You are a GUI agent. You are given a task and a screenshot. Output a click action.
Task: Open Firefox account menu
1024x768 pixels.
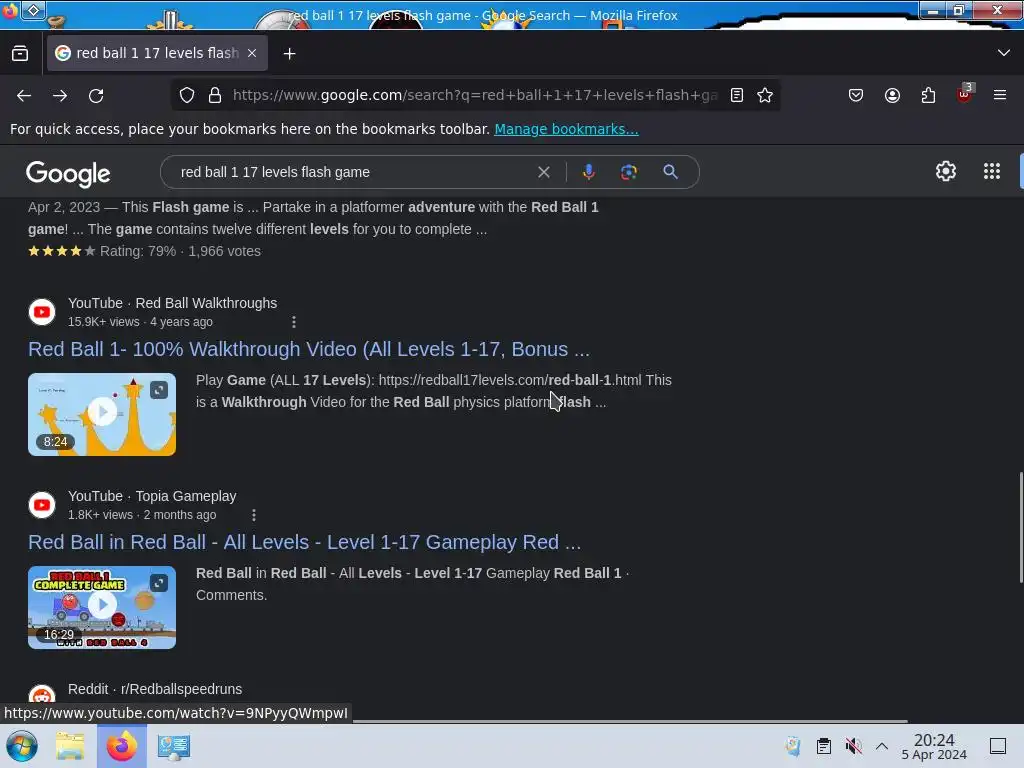tap(892, 95)
